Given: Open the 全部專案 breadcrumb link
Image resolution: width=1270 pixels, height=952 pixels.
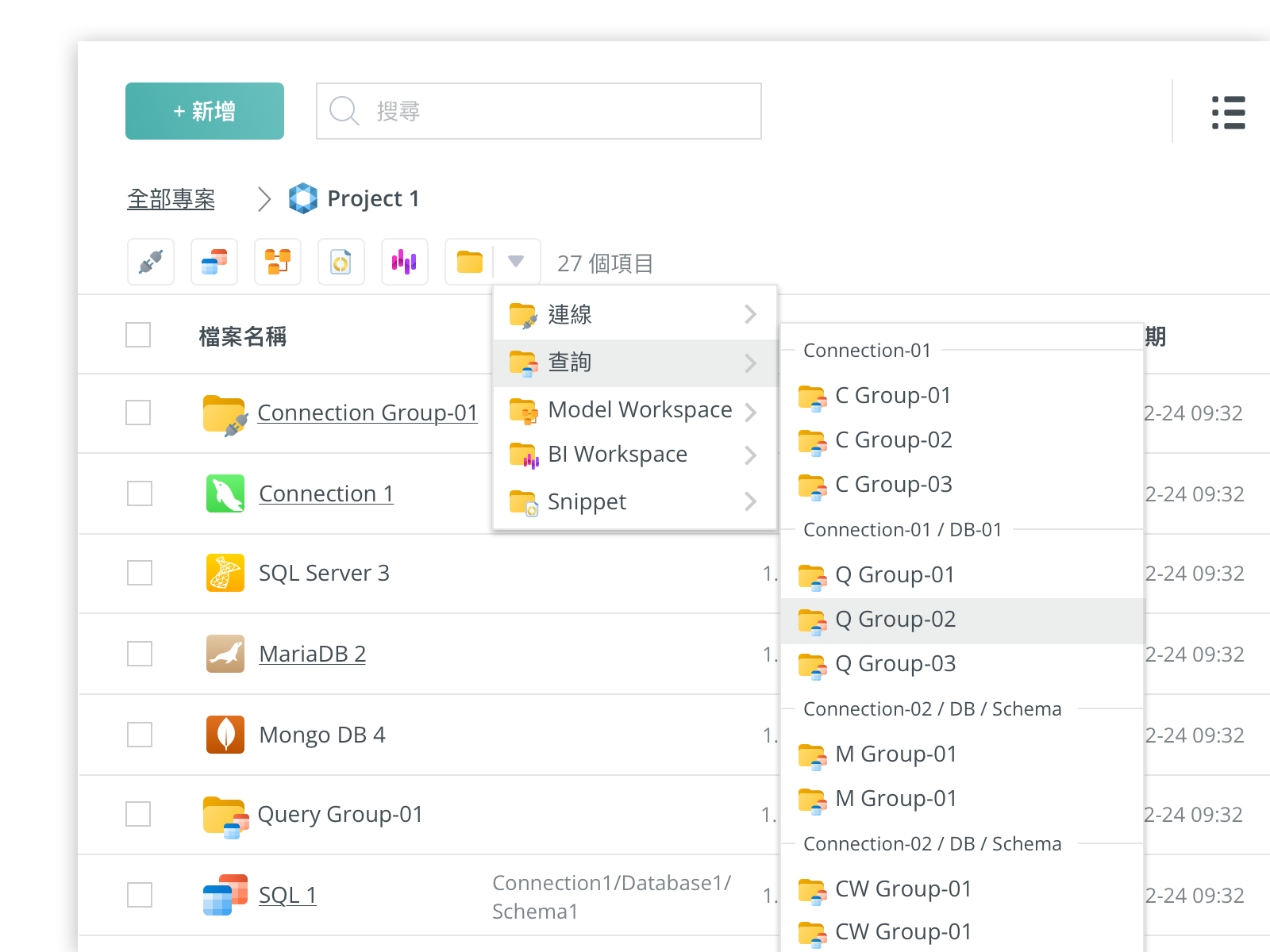Looking at the screenshot, I should point(171,199).
